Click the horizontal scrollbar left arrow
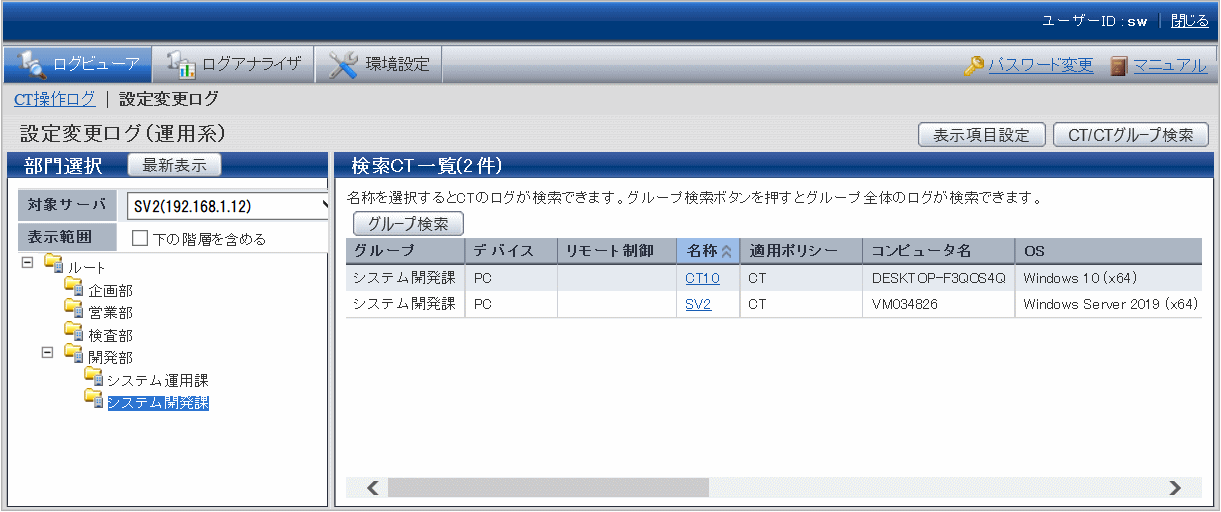The width and height of the screenshot is (1221, 512). pos(372,488)
